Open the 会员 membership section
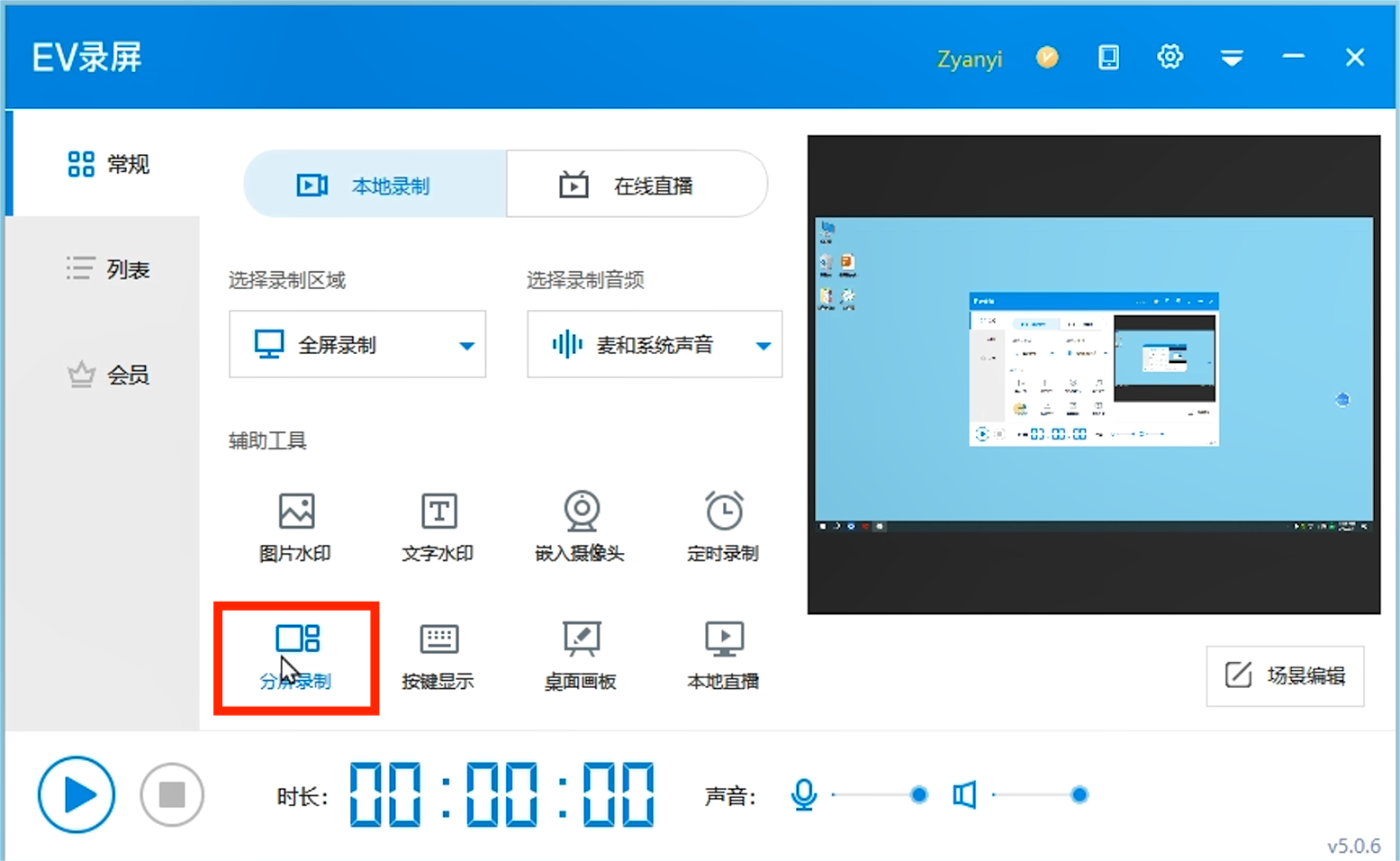 point(107,375)
